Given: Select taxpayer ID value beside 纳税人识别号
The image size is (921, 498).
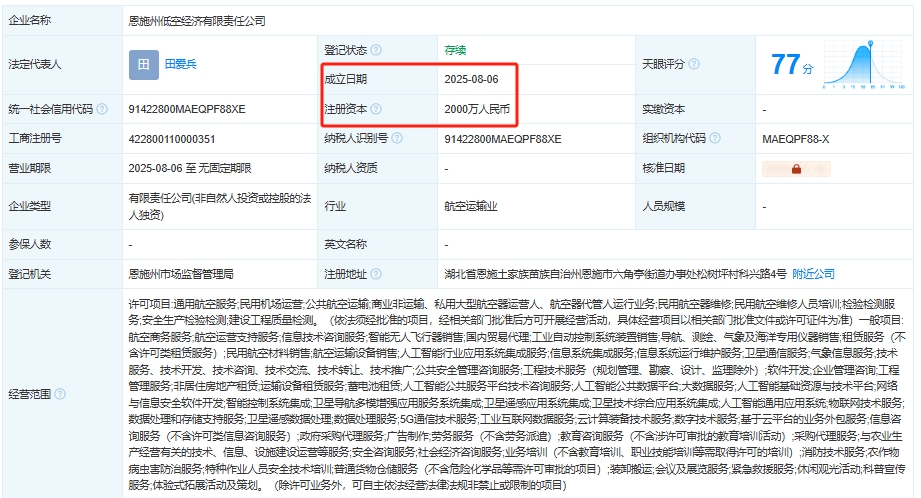Looking at the screenshot, I should click(503, 139).
